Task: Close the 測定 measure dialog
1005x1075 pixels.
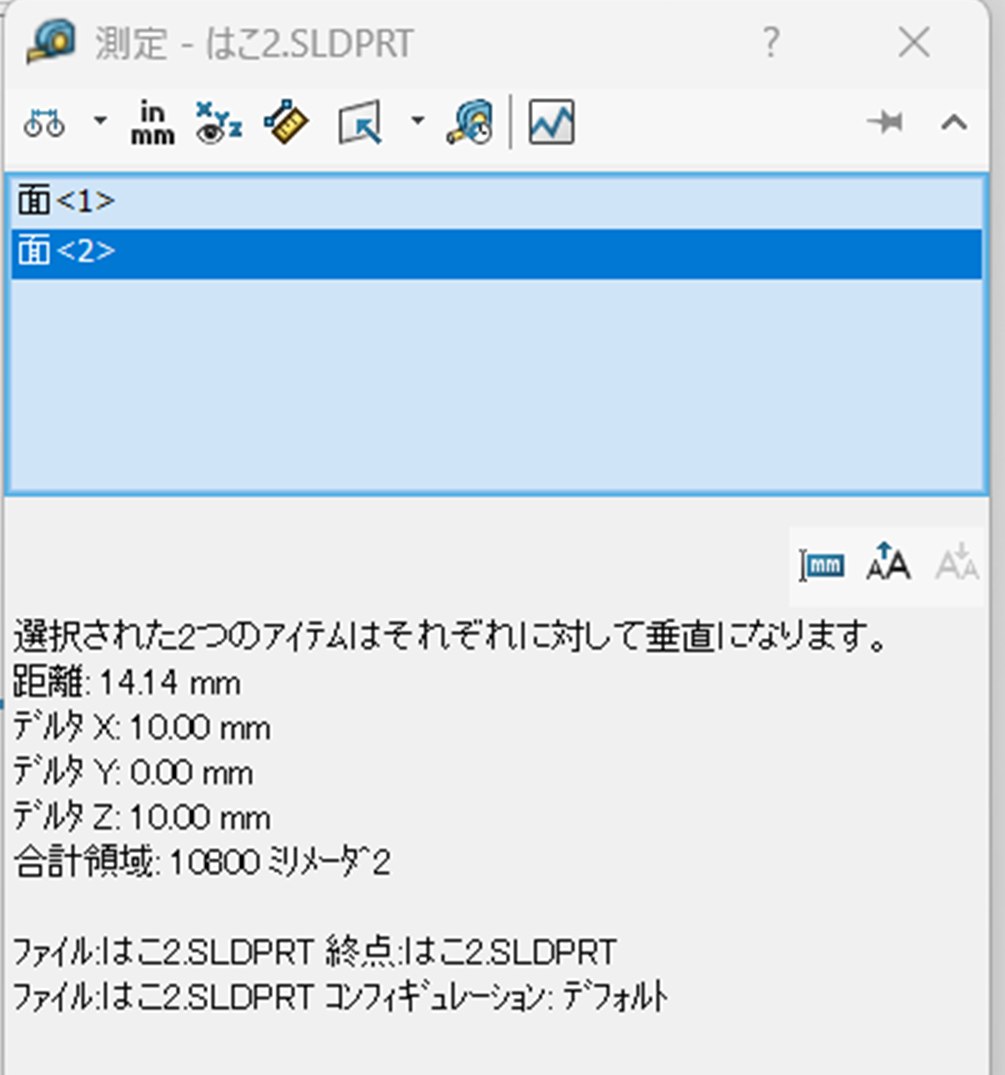Action: click(914, 43)
